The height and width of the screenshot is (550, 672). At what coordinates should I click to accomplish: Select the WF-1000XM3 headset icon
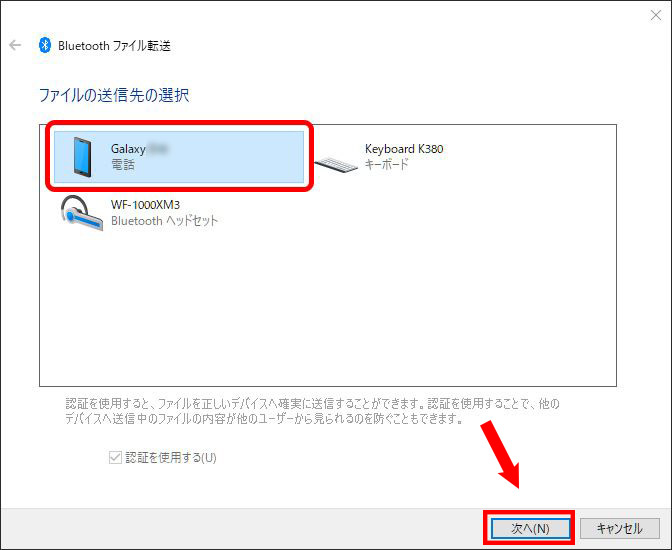(81, 213)
